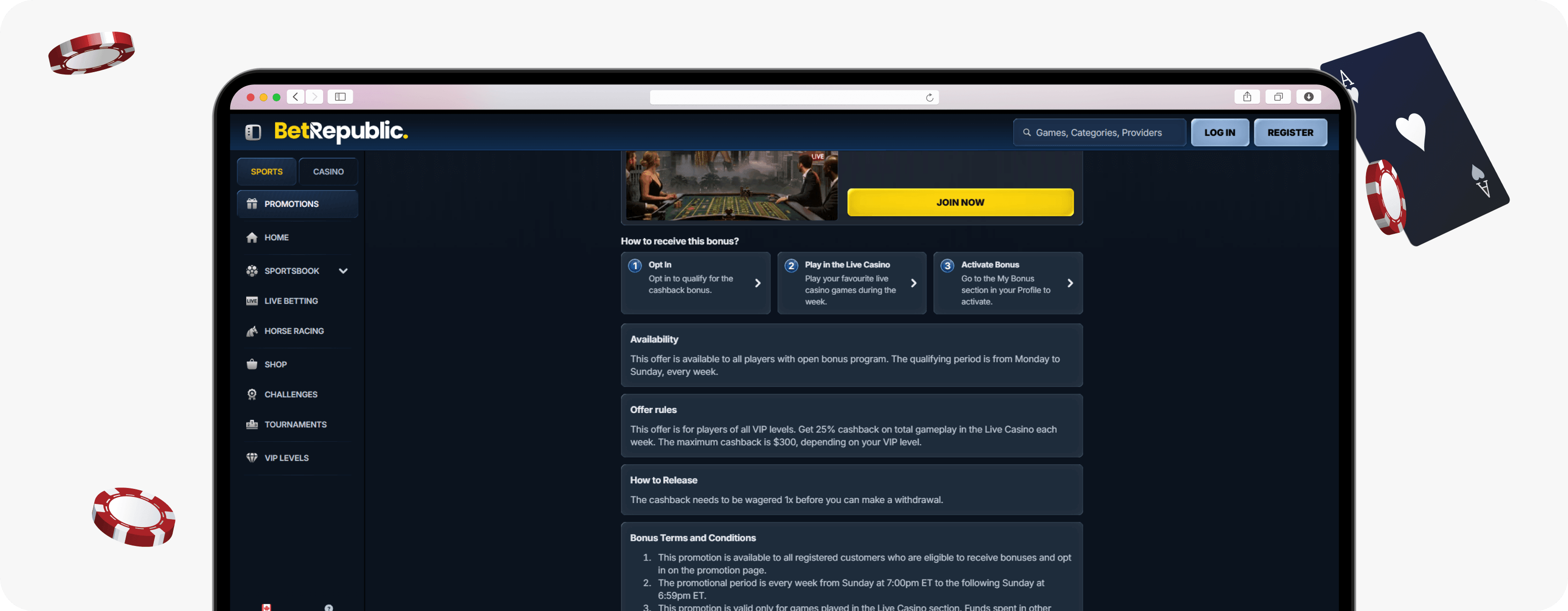Click the help question mark icon
1568x611 pixels.
329,607
